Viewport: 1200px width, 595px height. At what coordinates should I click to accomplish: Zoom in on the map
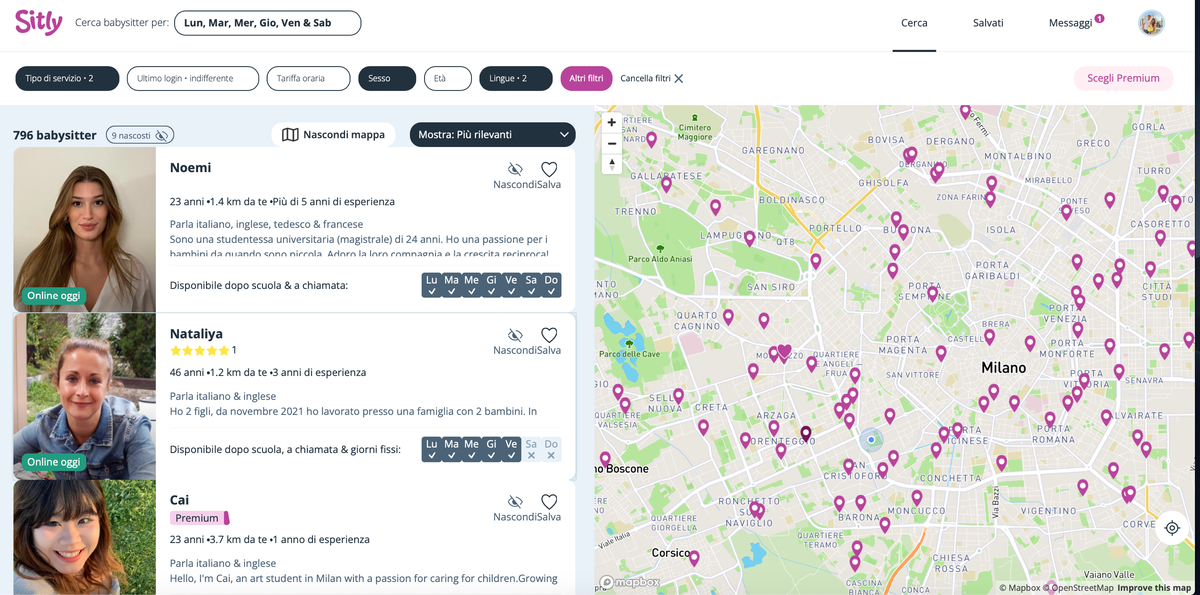pos(612,122)
